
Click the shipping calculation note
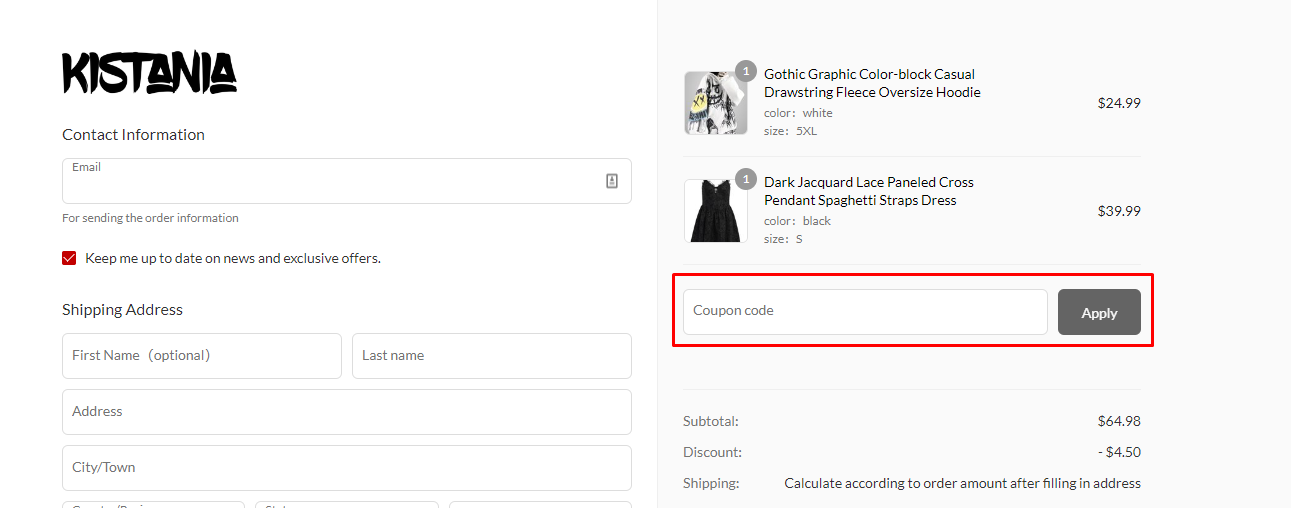962,483
